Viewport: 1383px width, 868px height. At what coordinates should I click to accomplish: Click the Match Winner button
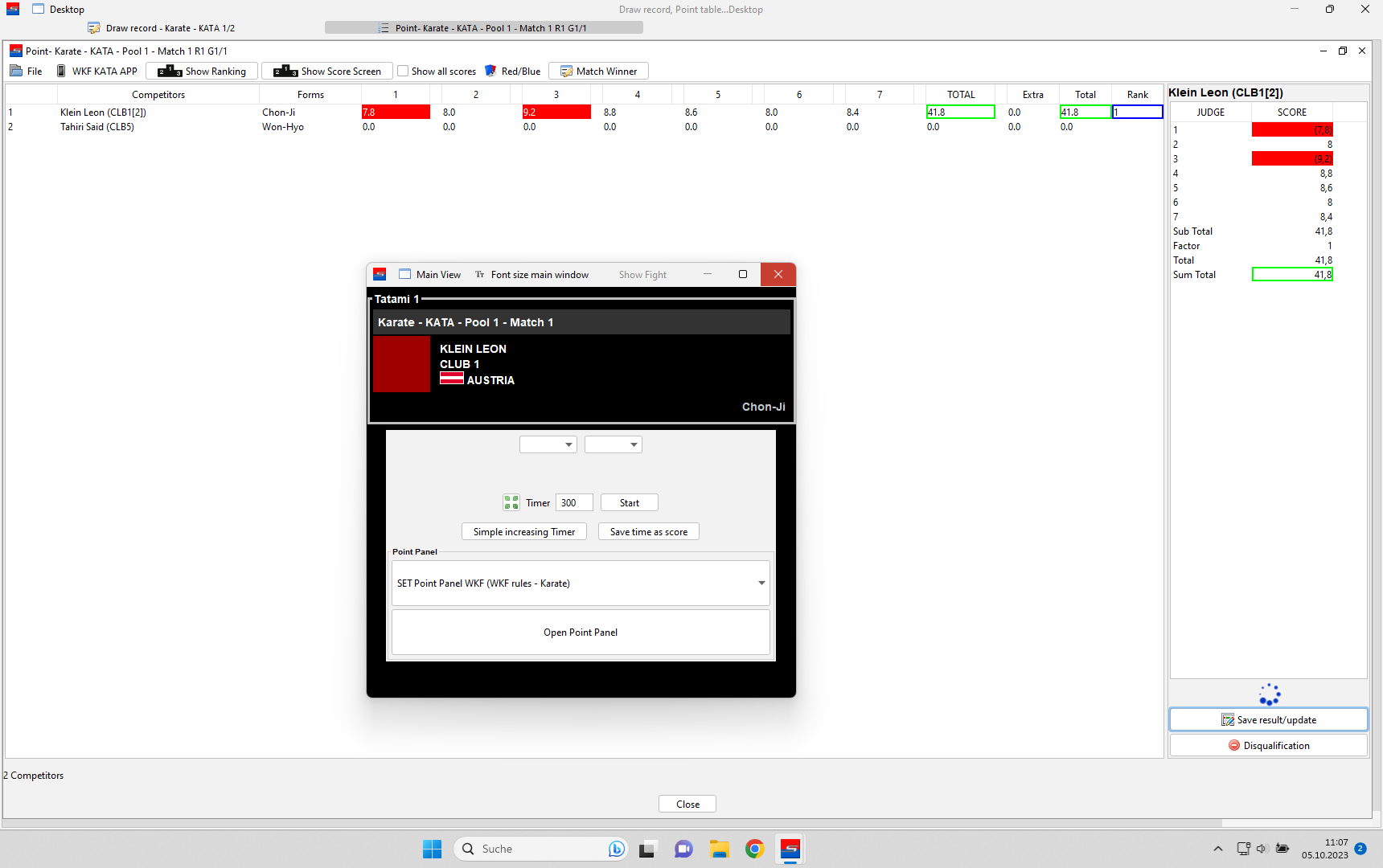click(x=598, y=71)
